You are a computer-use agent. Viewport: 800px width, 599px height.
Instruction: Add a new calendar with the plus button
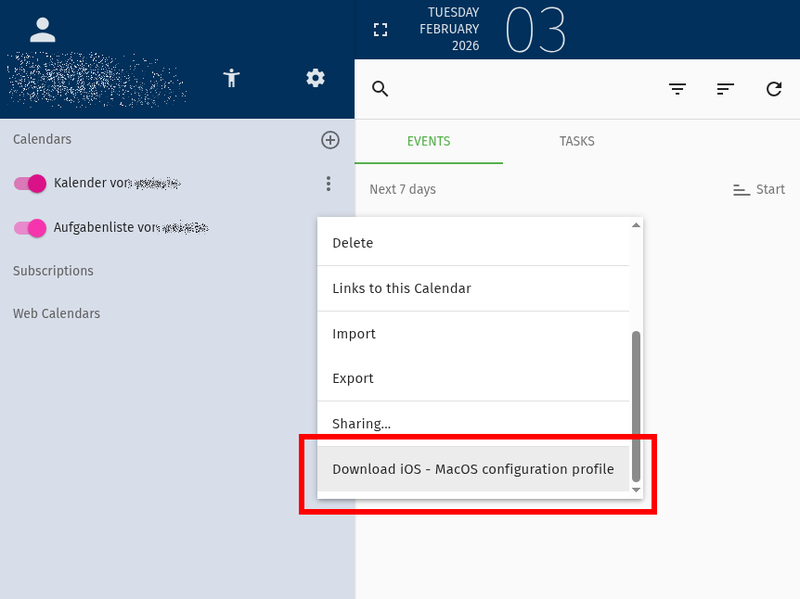coord(330,140)
